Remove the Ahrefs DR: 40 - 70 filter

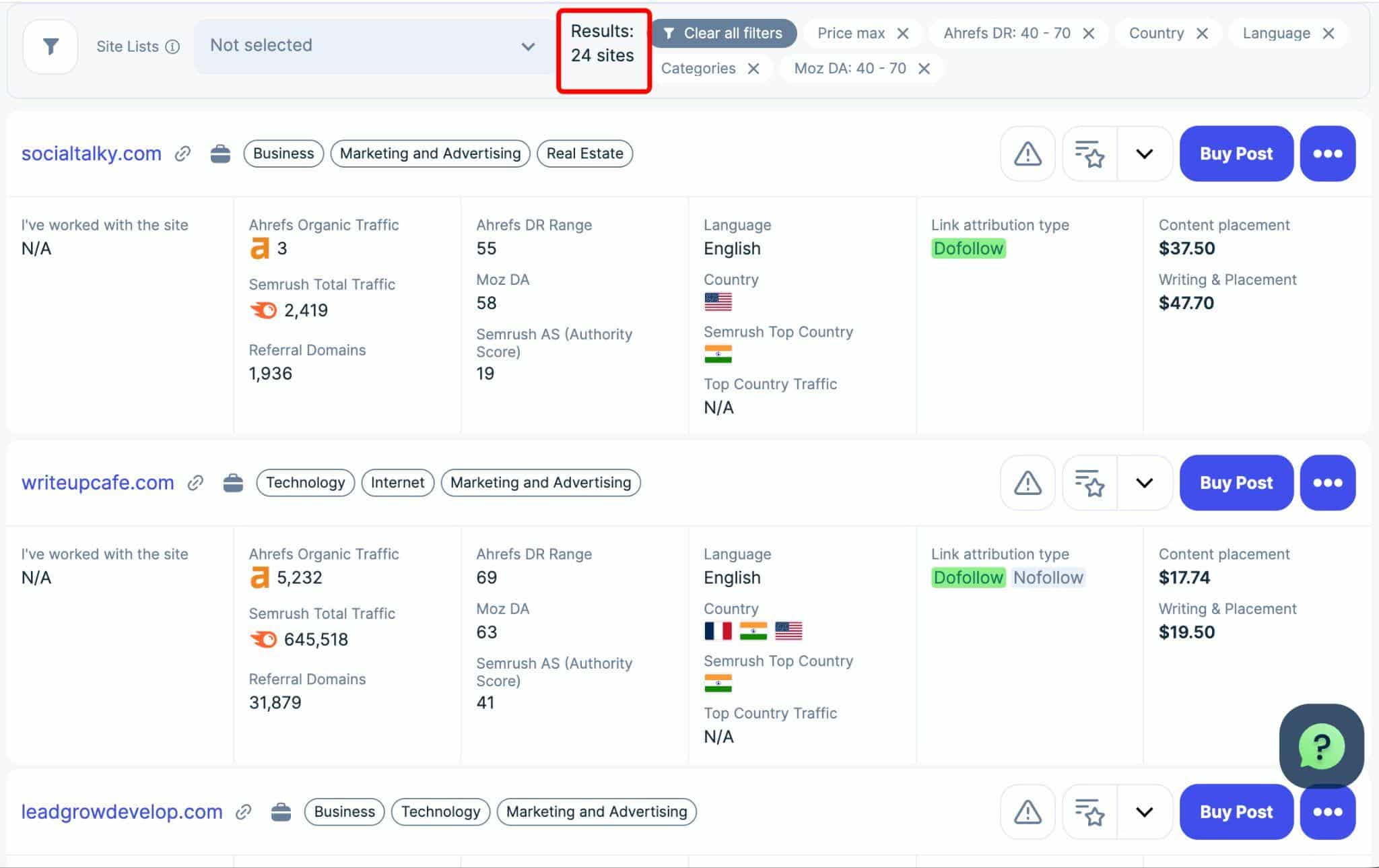click(x=1088, y=34)
